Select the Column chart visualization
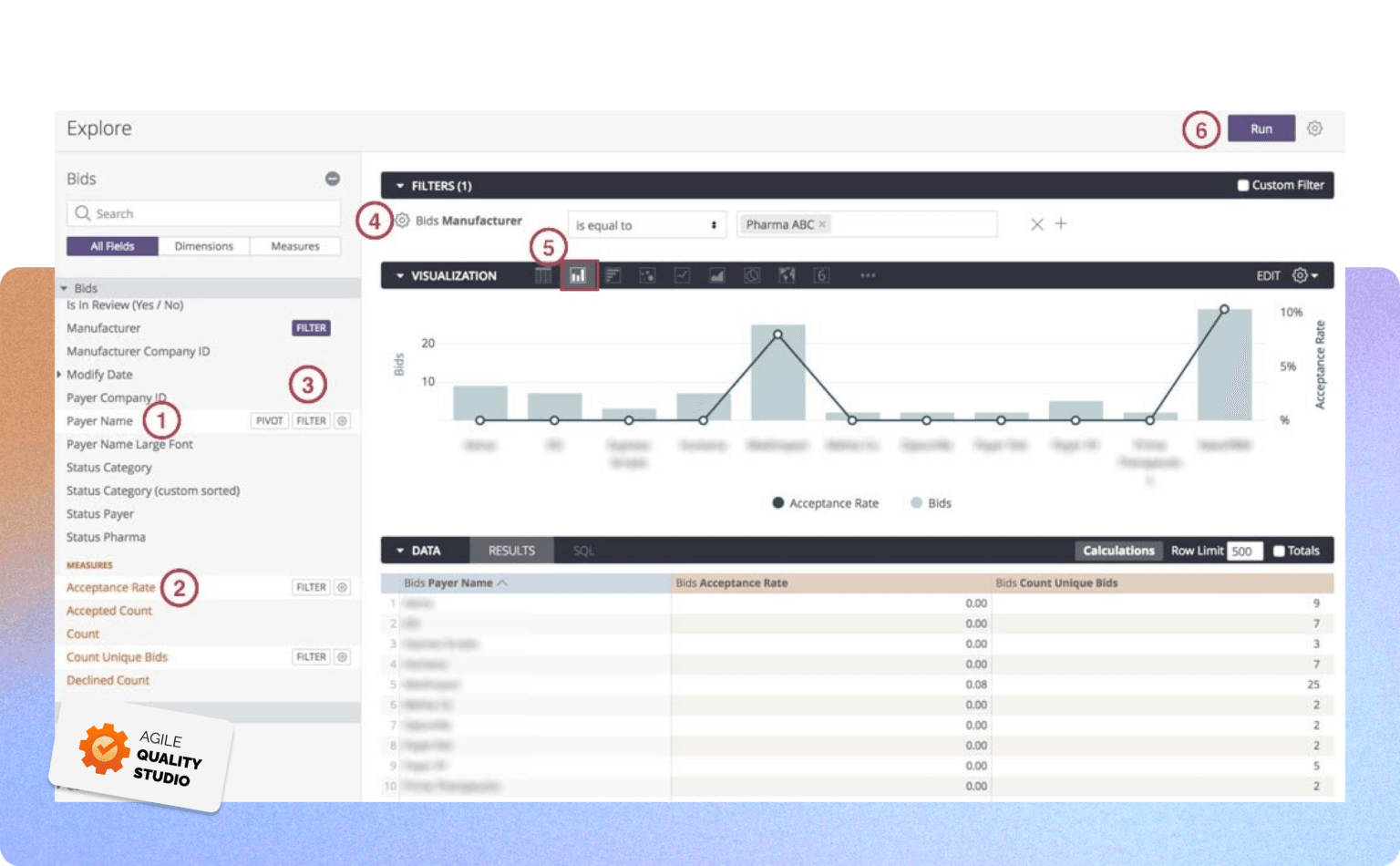 click(579, 275)
